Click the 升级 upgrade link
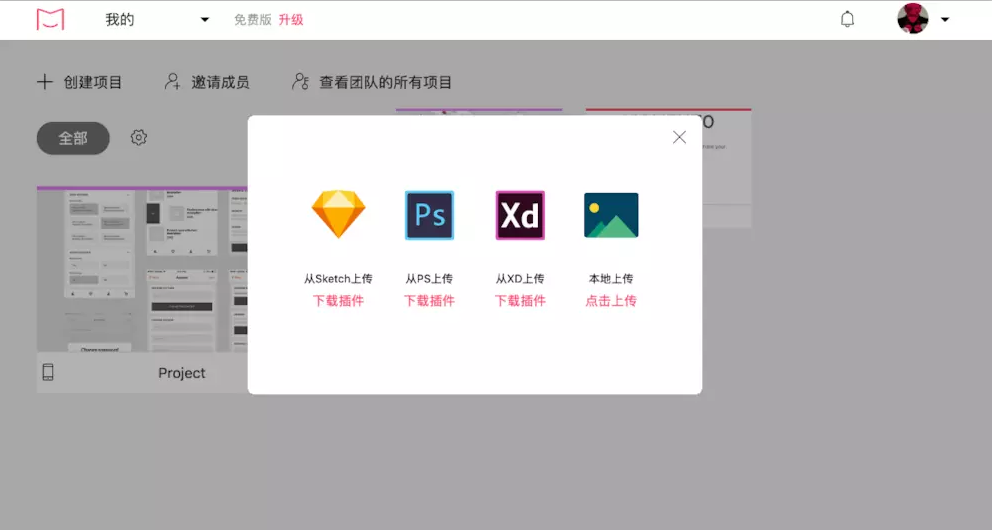 click(291, 20)
